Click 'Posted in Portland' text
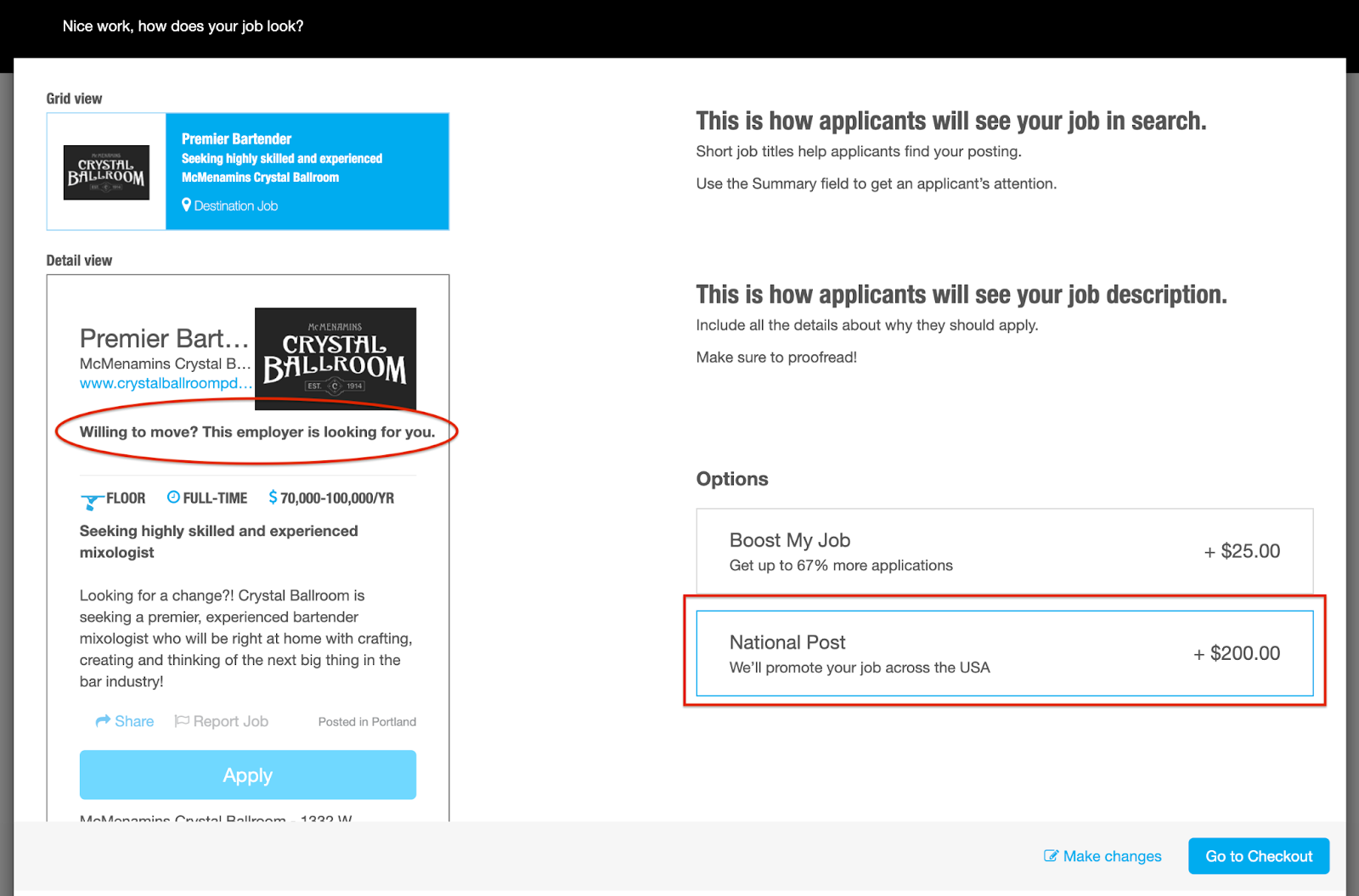Viewport: 1359px width, 896px height. point(367,722)
